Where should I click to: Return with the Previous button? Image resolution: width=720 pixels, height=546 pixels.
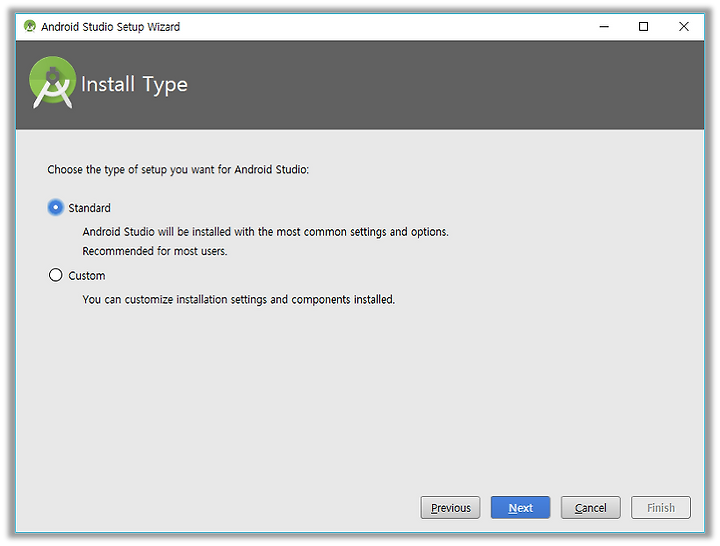(450, 507)
